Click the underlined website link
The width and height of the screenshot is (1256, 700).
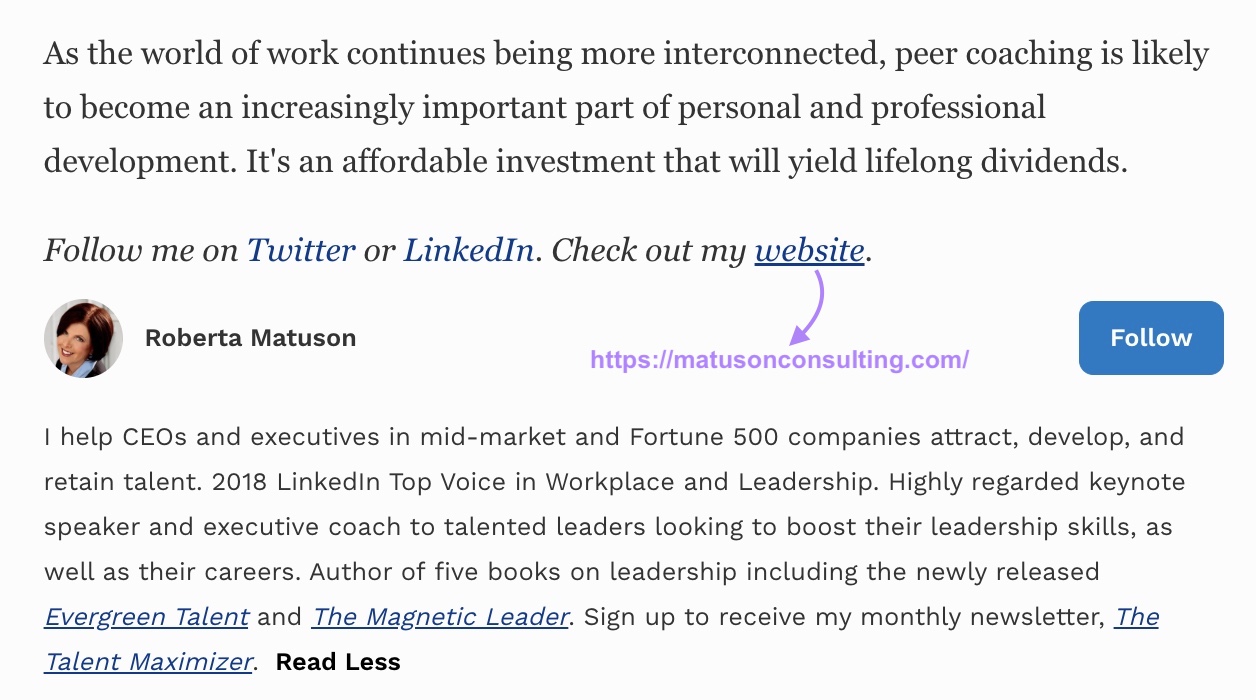coord(810,250)
